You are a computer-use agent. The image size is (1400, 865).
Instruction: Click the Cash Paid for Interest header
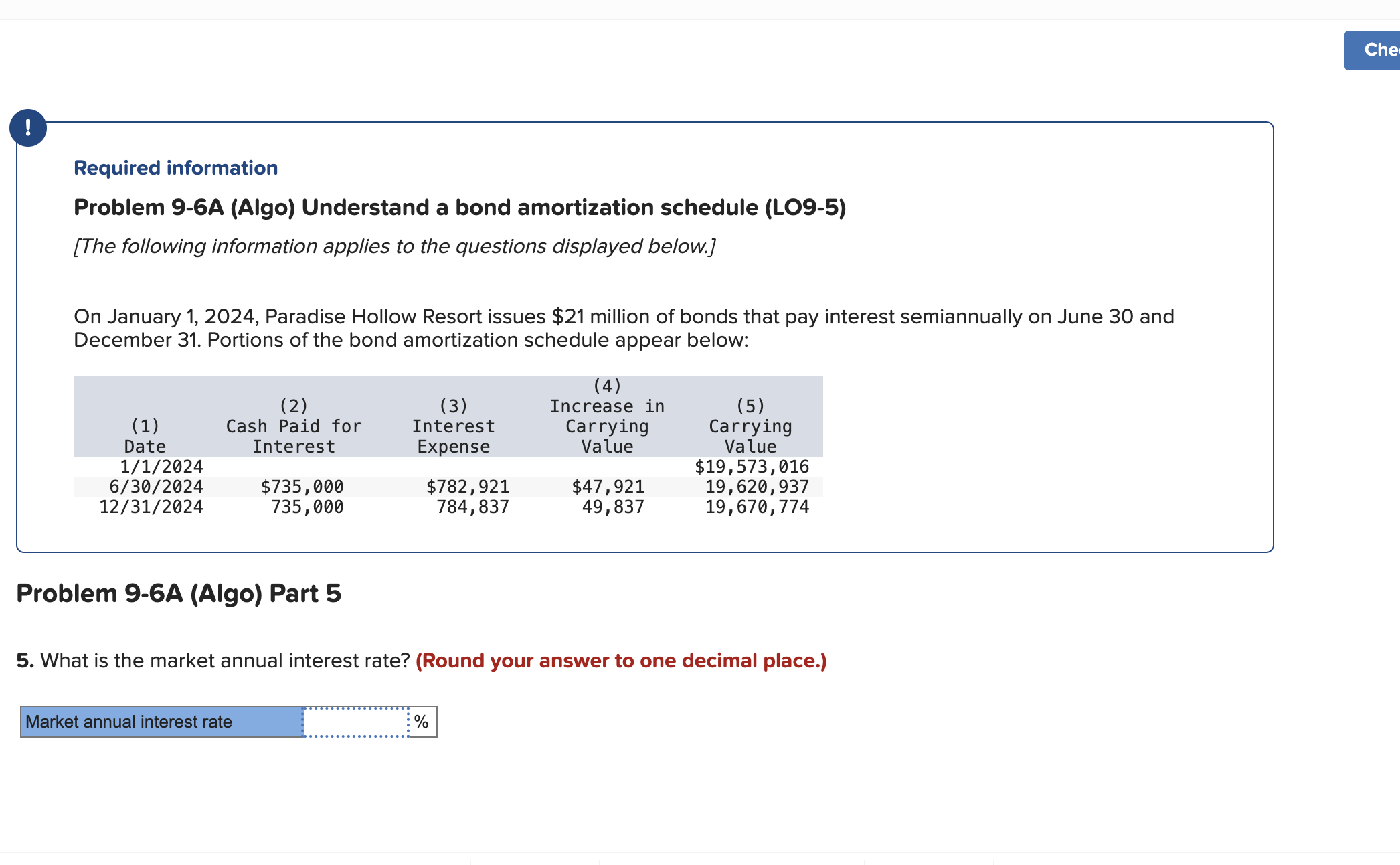point(294,426)
